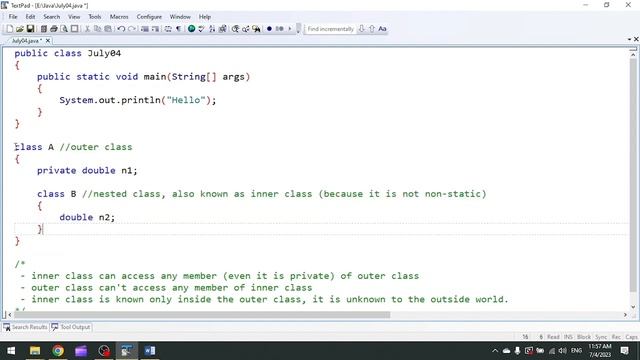Open Chrome from the taskbar
The height and width of the screenshot is (360, 640).
point(58,351)
